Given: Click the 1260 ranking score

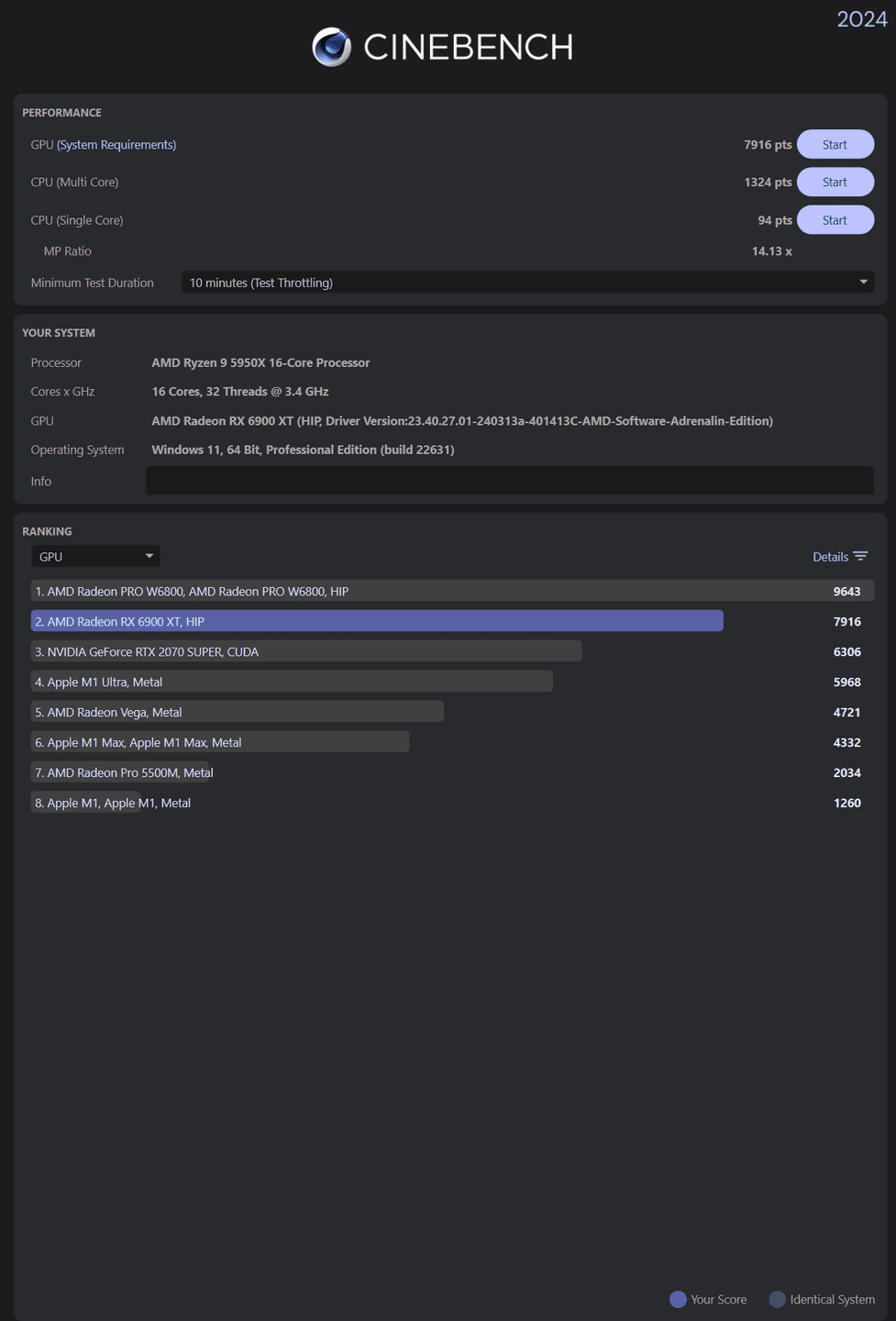Looking at the screenshot, I should (847, 804).
